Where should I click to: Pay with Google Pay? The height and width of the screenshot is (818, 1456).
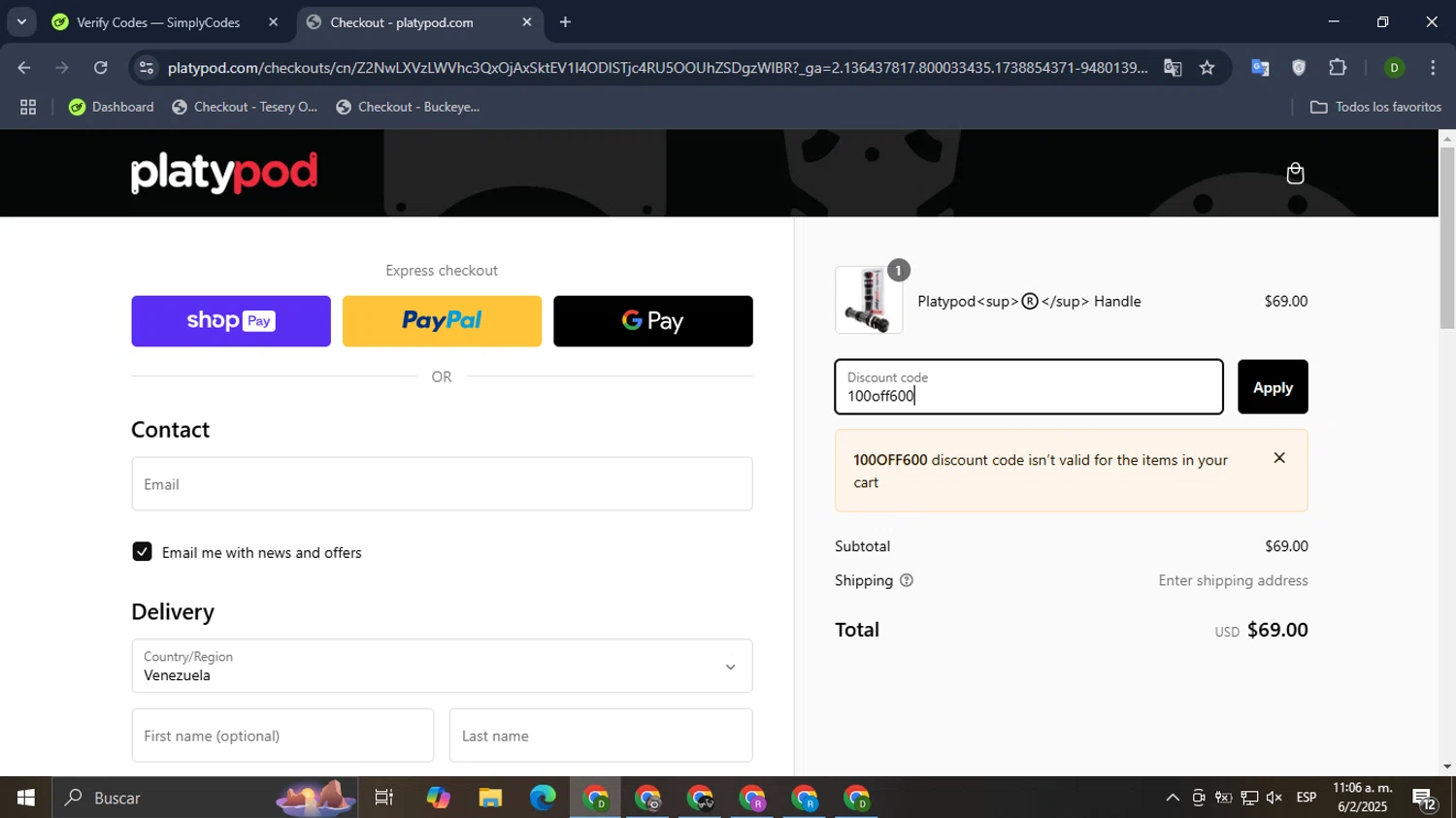click(x=653, y=321)
